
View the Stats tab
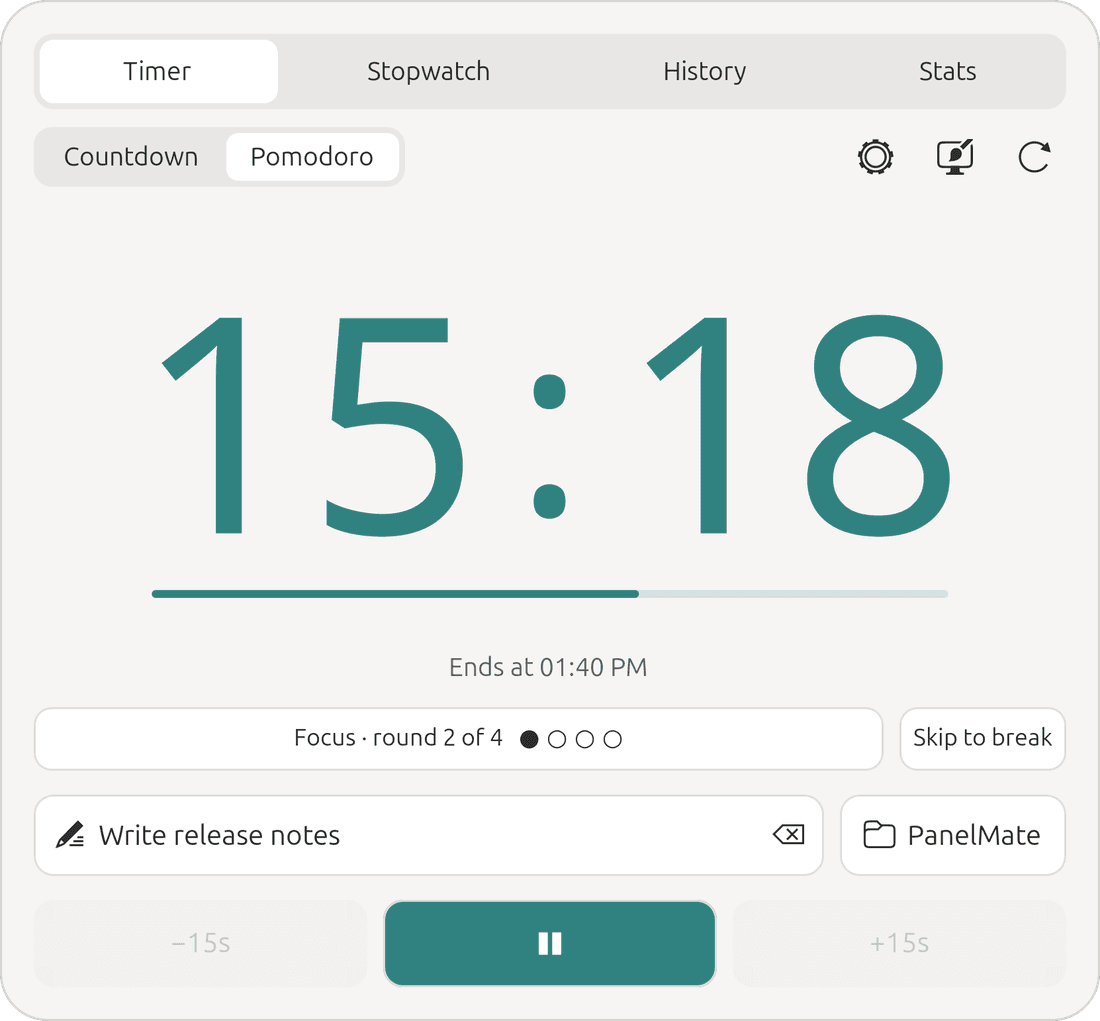point(947,72)
